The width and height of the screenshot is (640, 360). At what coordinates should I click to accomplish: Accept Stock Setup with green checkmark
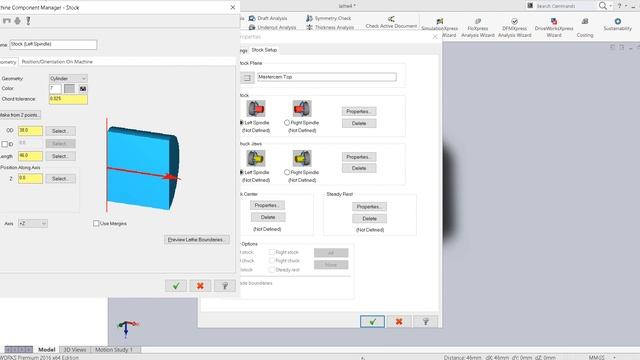[372, 322]
